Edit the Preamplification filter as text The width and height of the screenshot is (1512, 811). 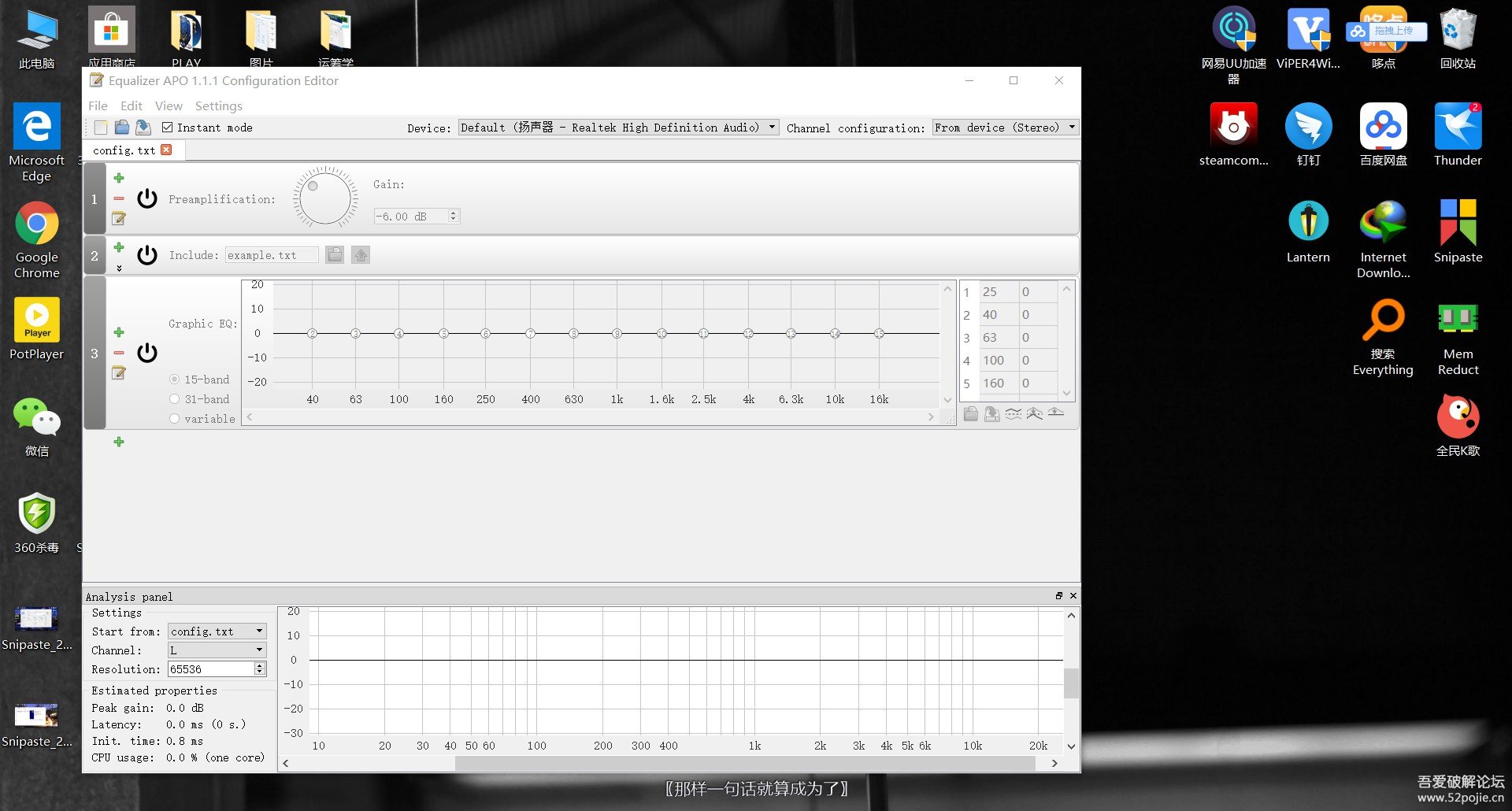(119, 218)
